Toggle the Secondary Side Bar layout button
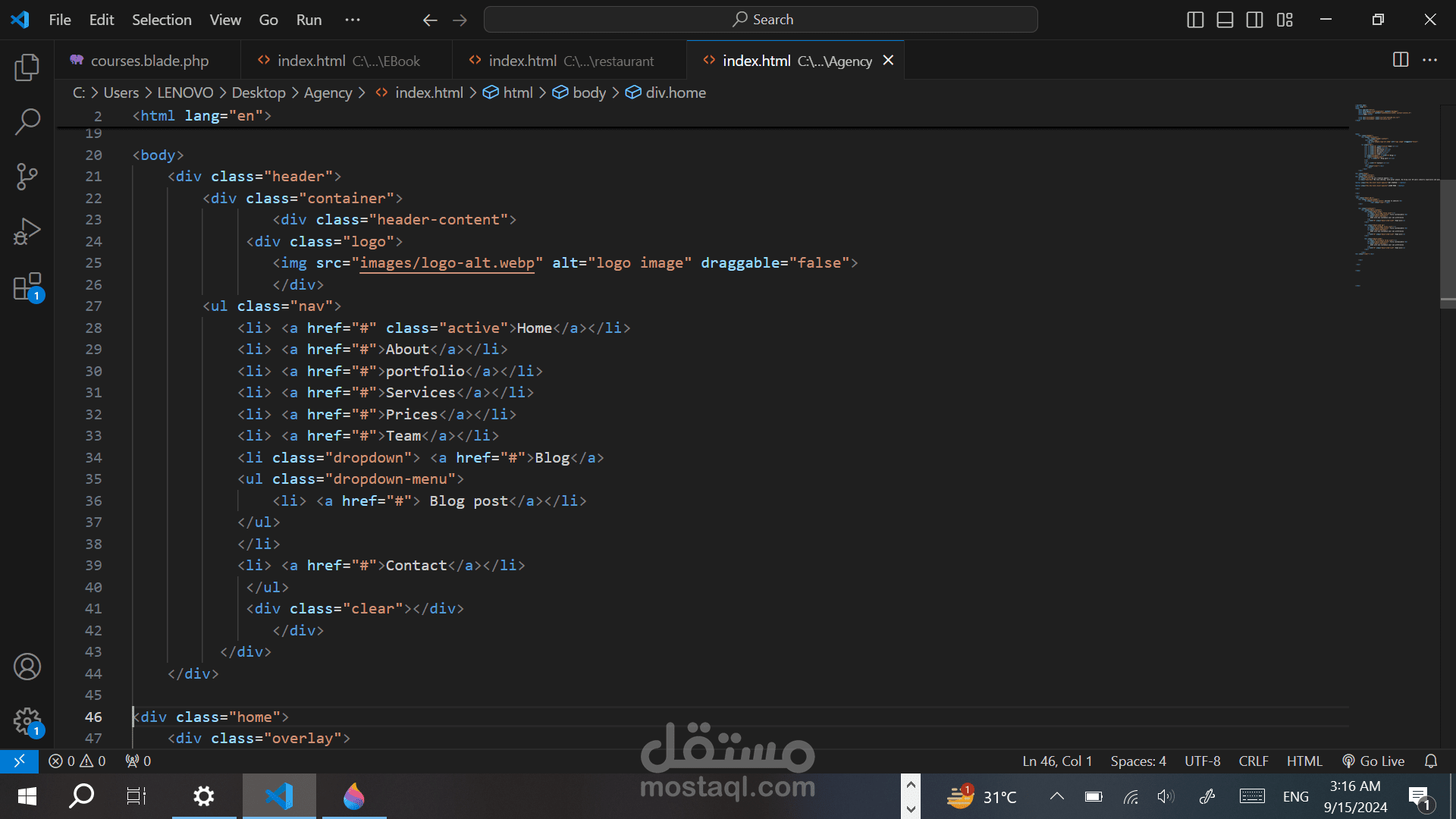 1255,20
